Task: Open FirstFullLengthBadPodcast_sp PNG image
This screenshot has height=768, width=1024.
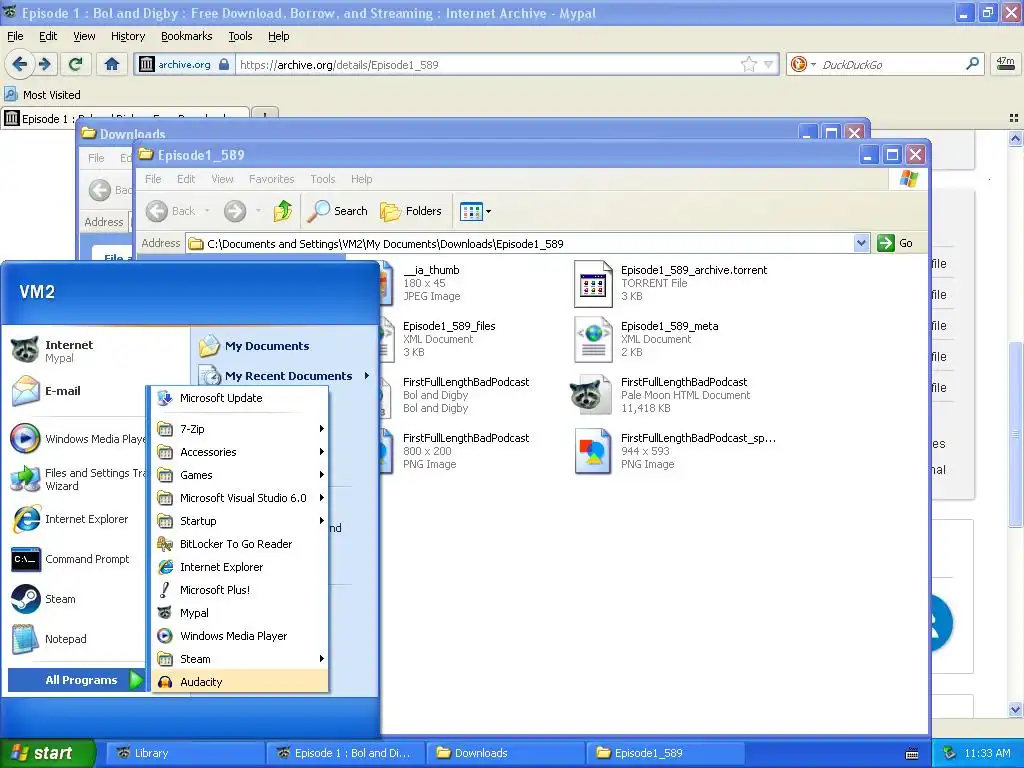Action: 676,451
